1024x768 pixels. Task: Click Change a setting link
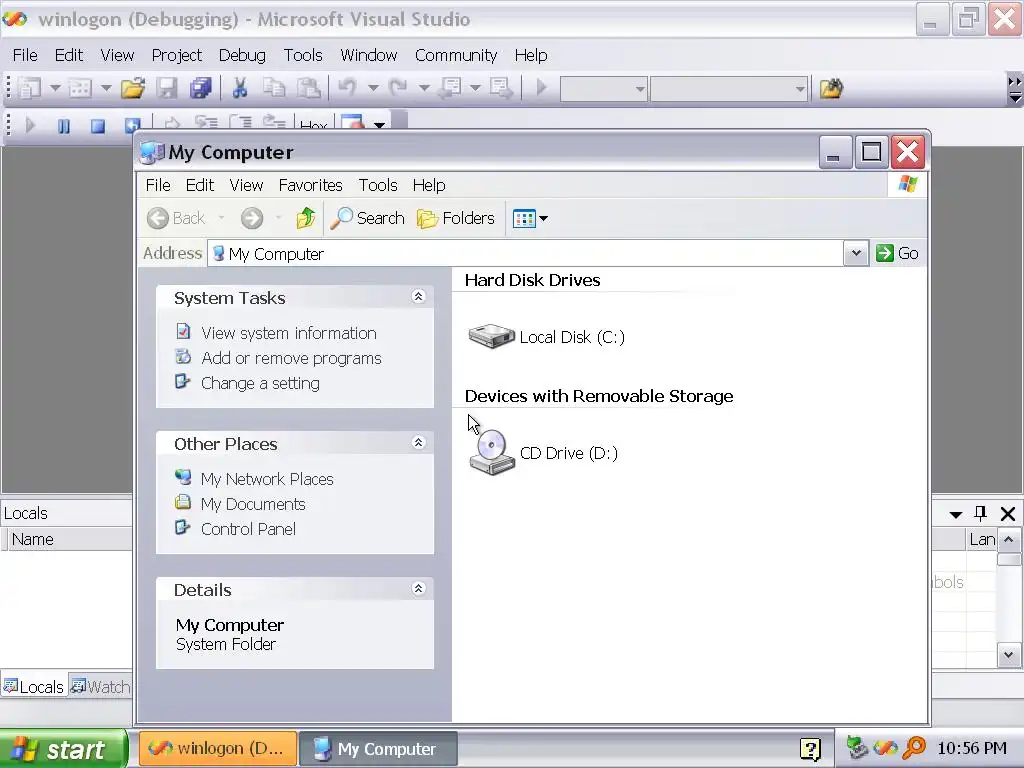(x=260, y=383)
